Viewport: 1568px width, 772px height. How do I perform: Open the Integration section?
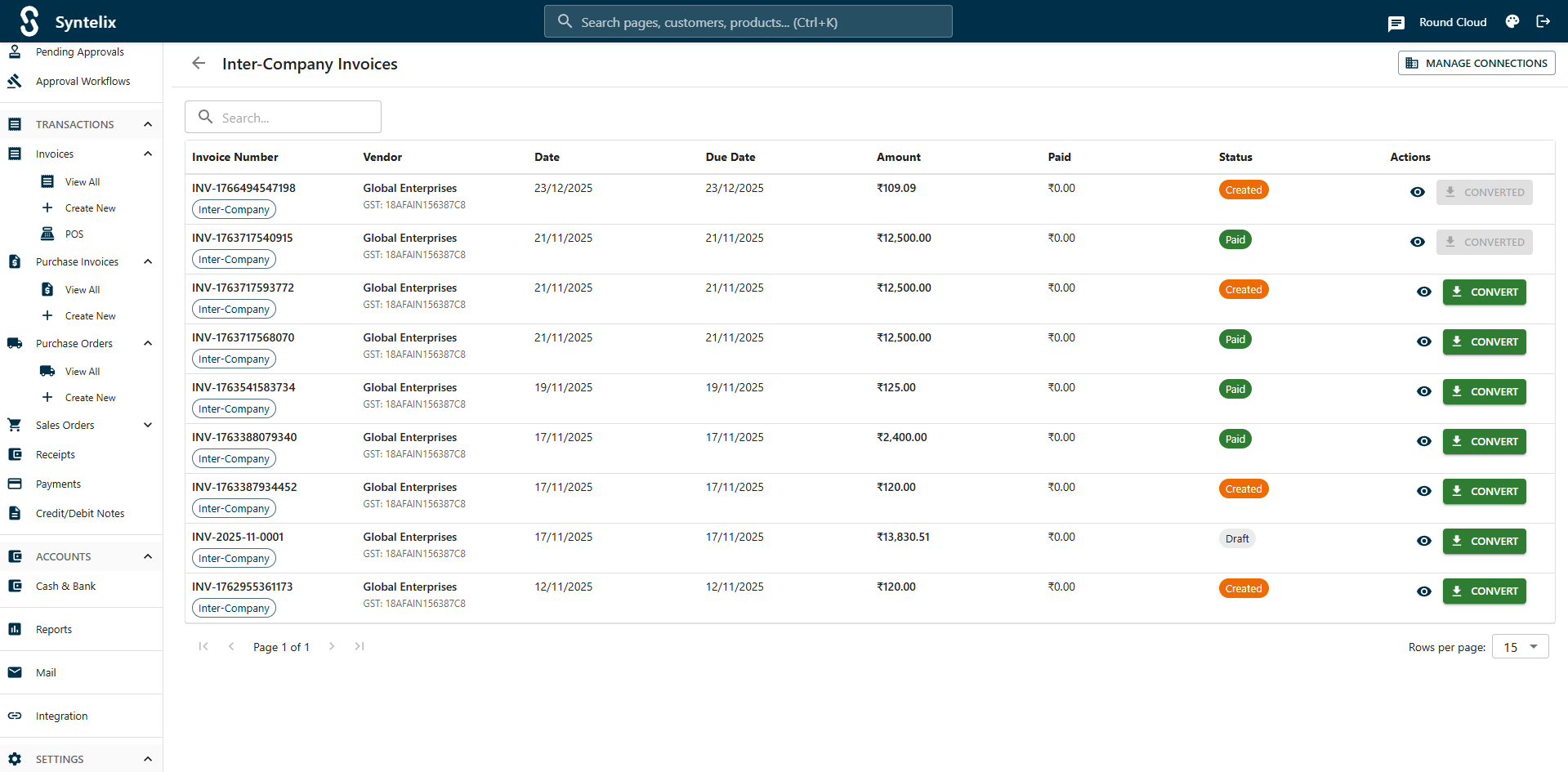click(x=61, y=716)
